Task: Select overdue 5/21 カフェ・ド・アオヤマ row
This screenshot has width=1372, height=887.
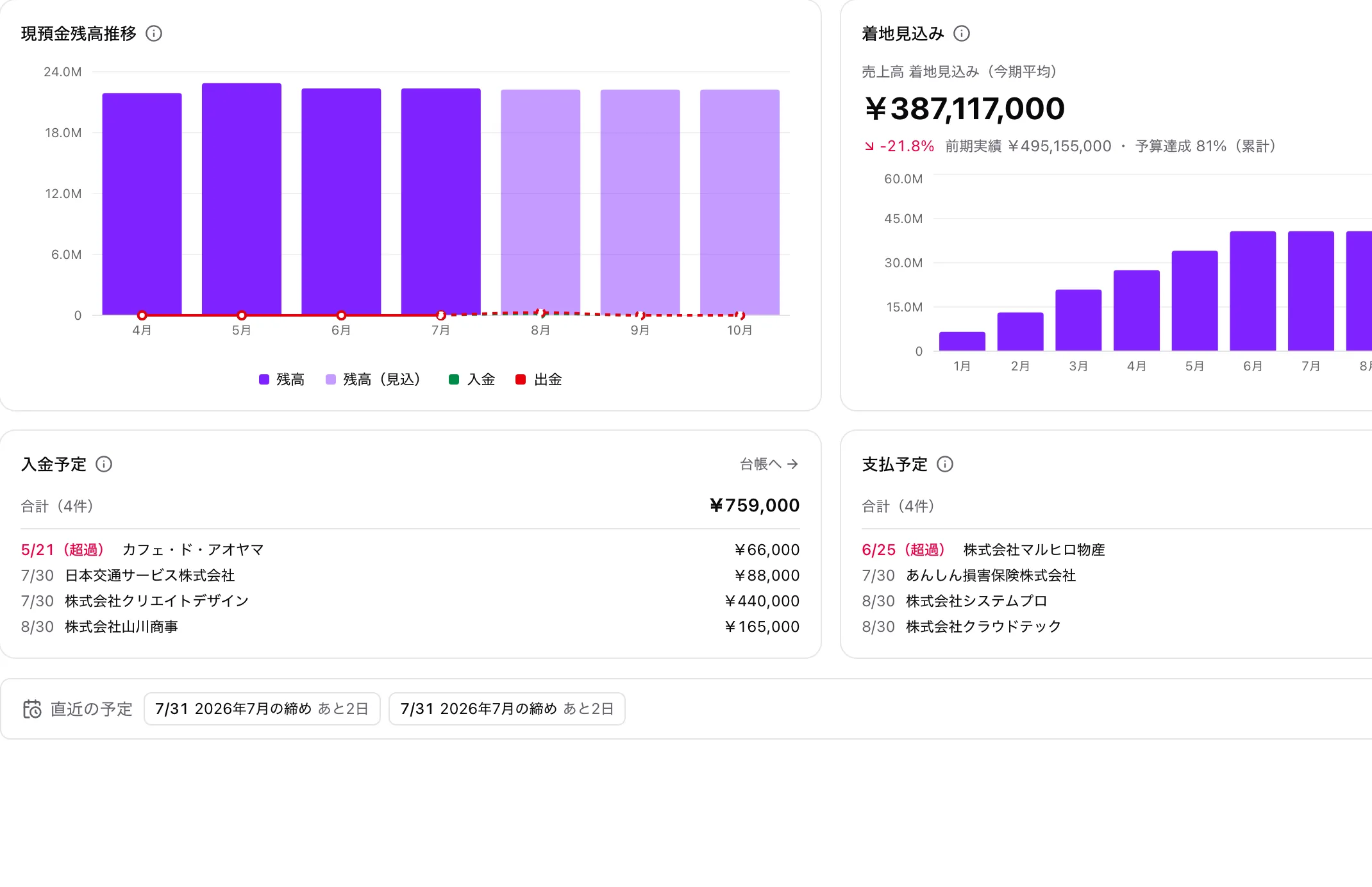Action: click(x=410, y=550)
